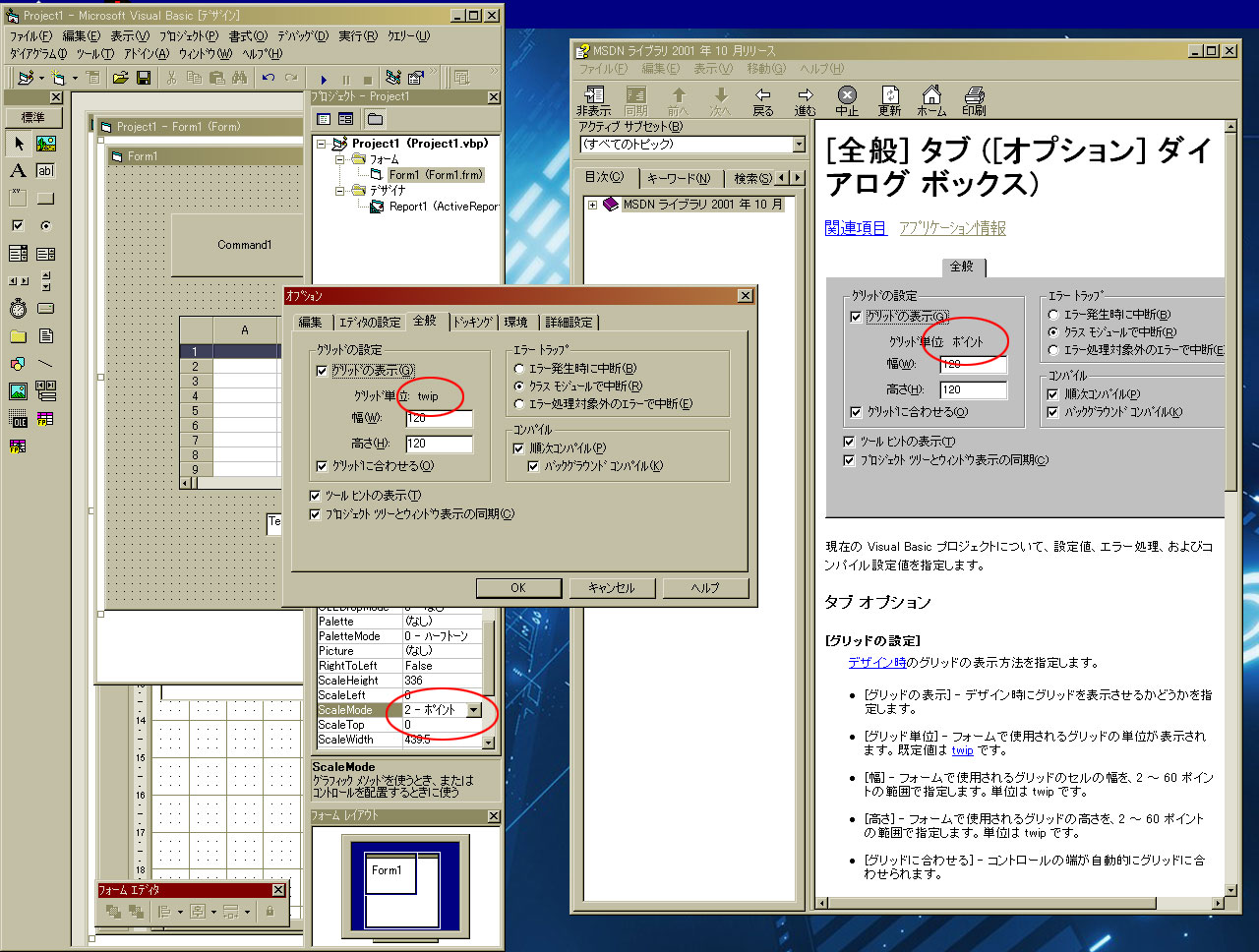This screenshot has height=952, width=1259.
Task: Select クラスモジュールで中断 radio button
Action: tap(519, 387)
